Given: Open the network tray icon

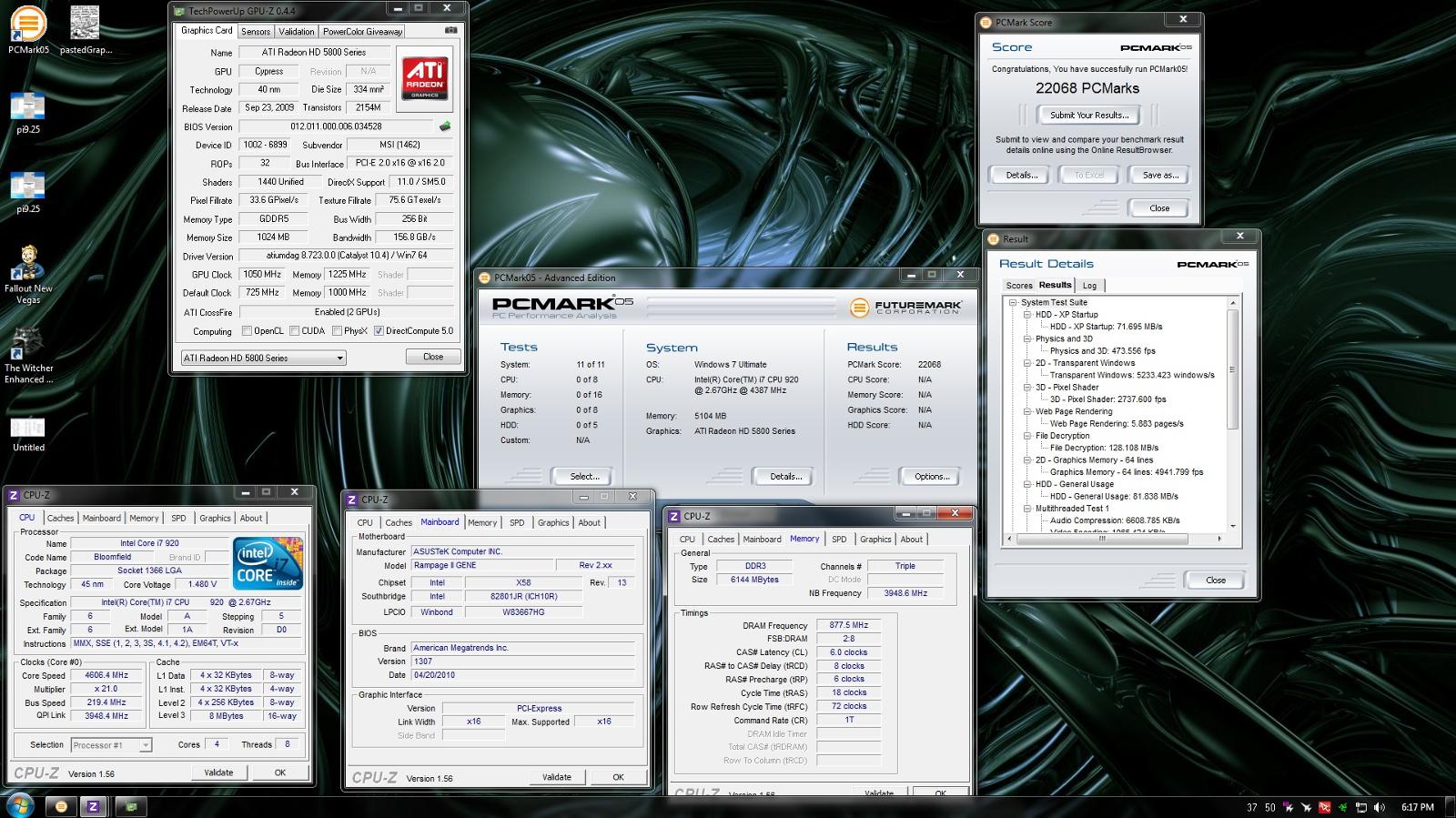Looking at the screenshot, I should point(1361,807).
